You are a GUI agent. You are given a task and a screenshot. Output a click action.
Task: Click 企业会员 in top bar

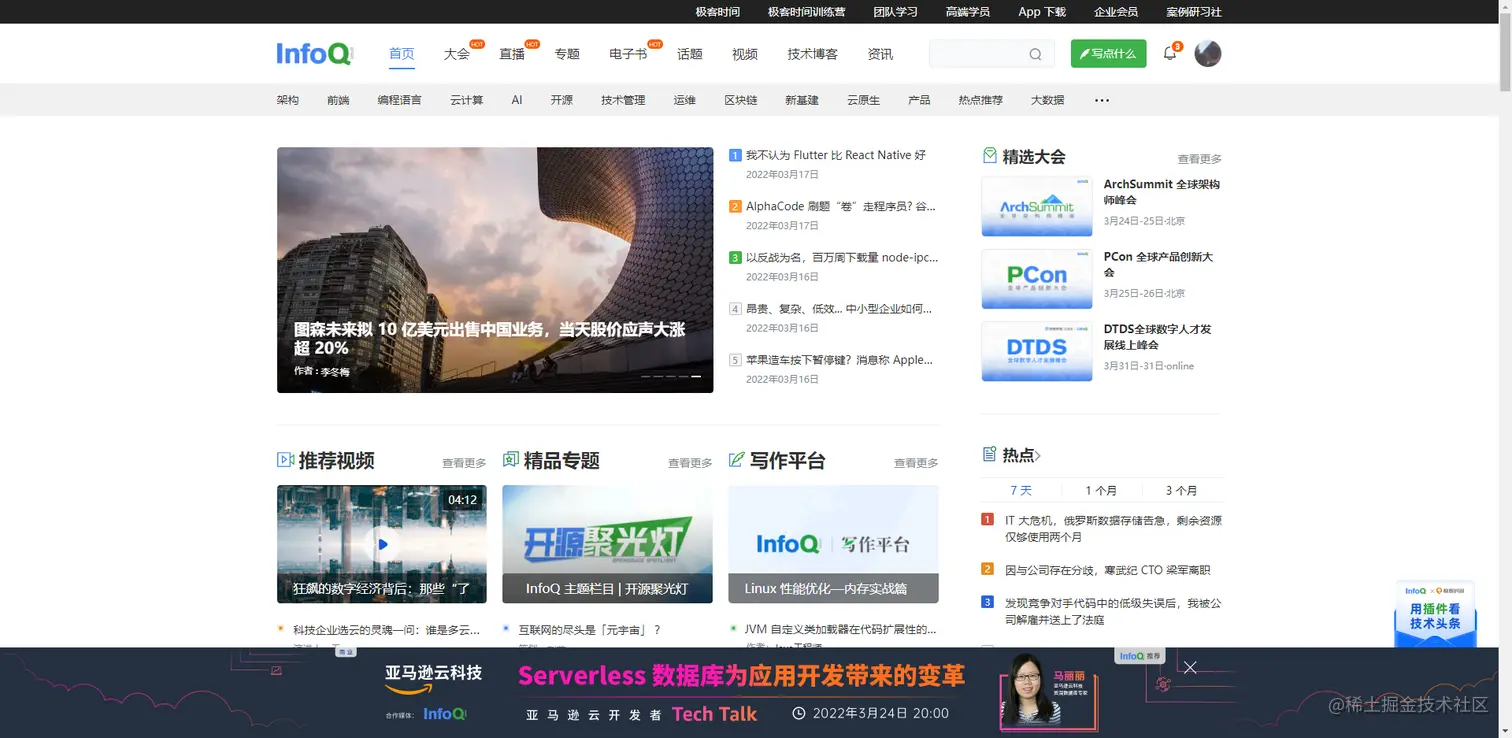(1116, 12)
